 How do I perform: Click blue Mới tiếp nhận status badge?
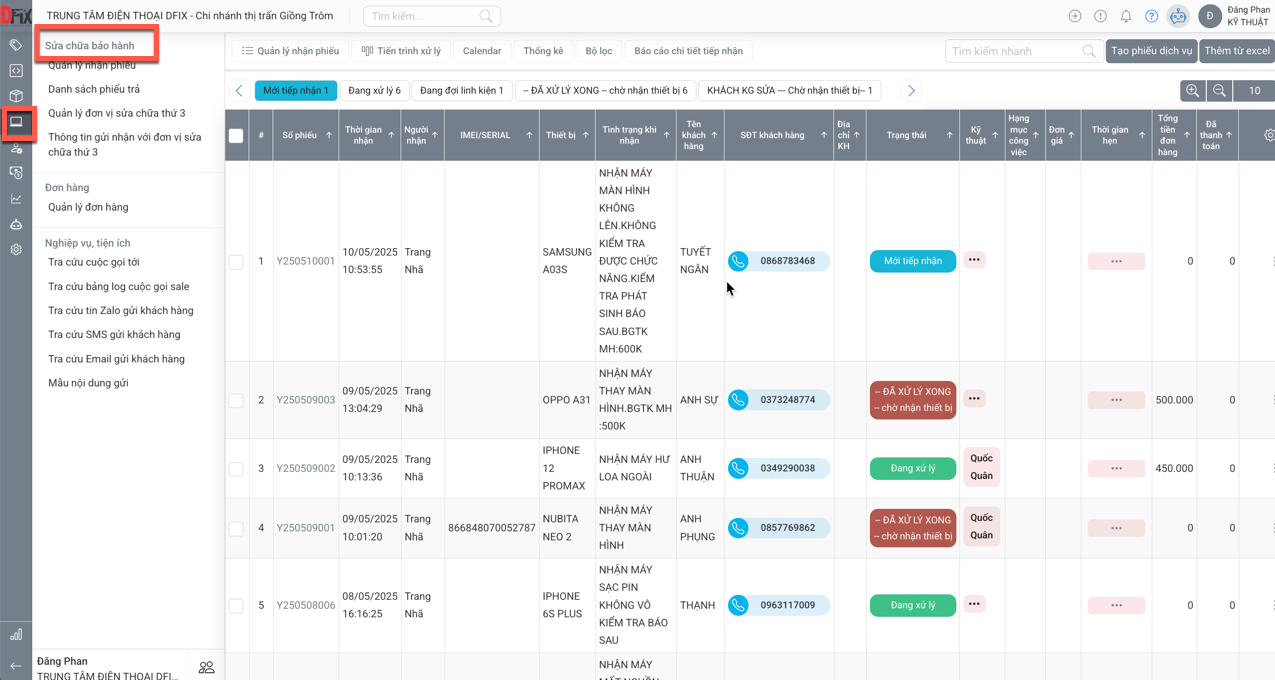(913, 261)
